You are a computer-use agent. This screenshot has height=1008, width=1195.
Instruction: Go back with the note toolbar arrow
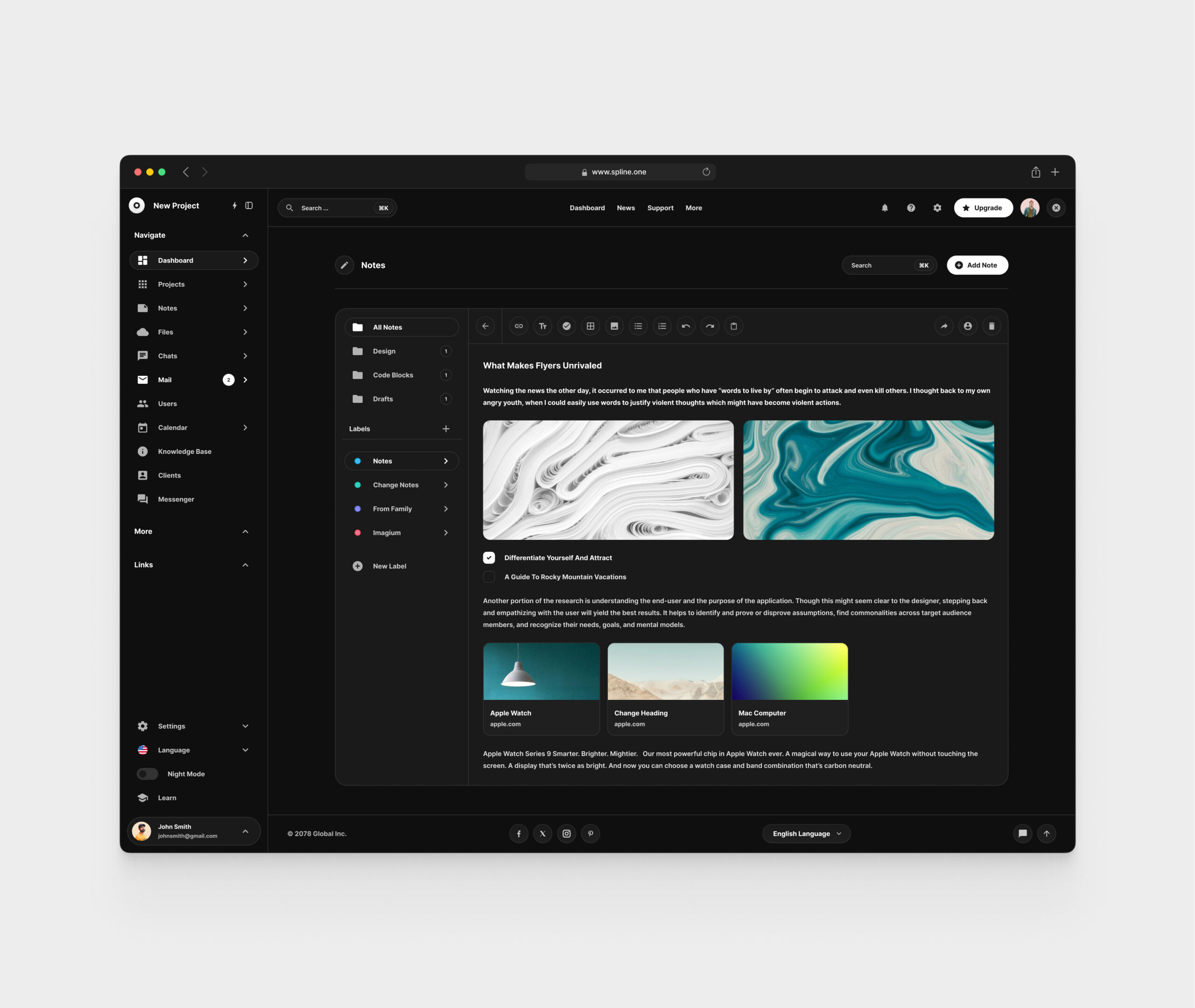click(485, 326)
